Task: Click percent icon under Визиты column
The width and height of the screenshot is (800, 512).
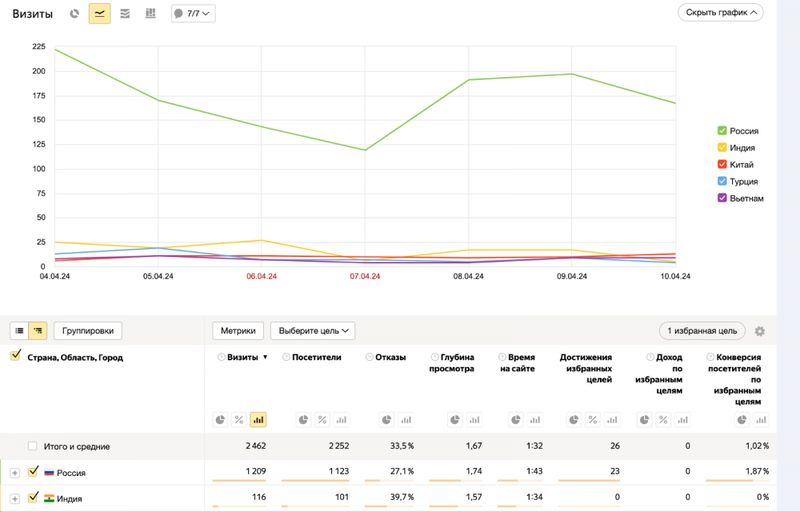Action: [x=239, y=420]
